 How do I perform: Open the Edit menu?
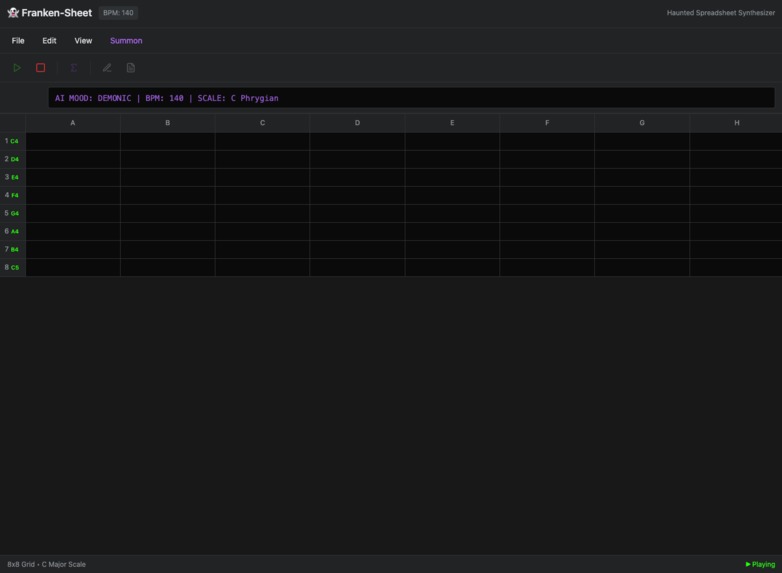click(49, 41)
